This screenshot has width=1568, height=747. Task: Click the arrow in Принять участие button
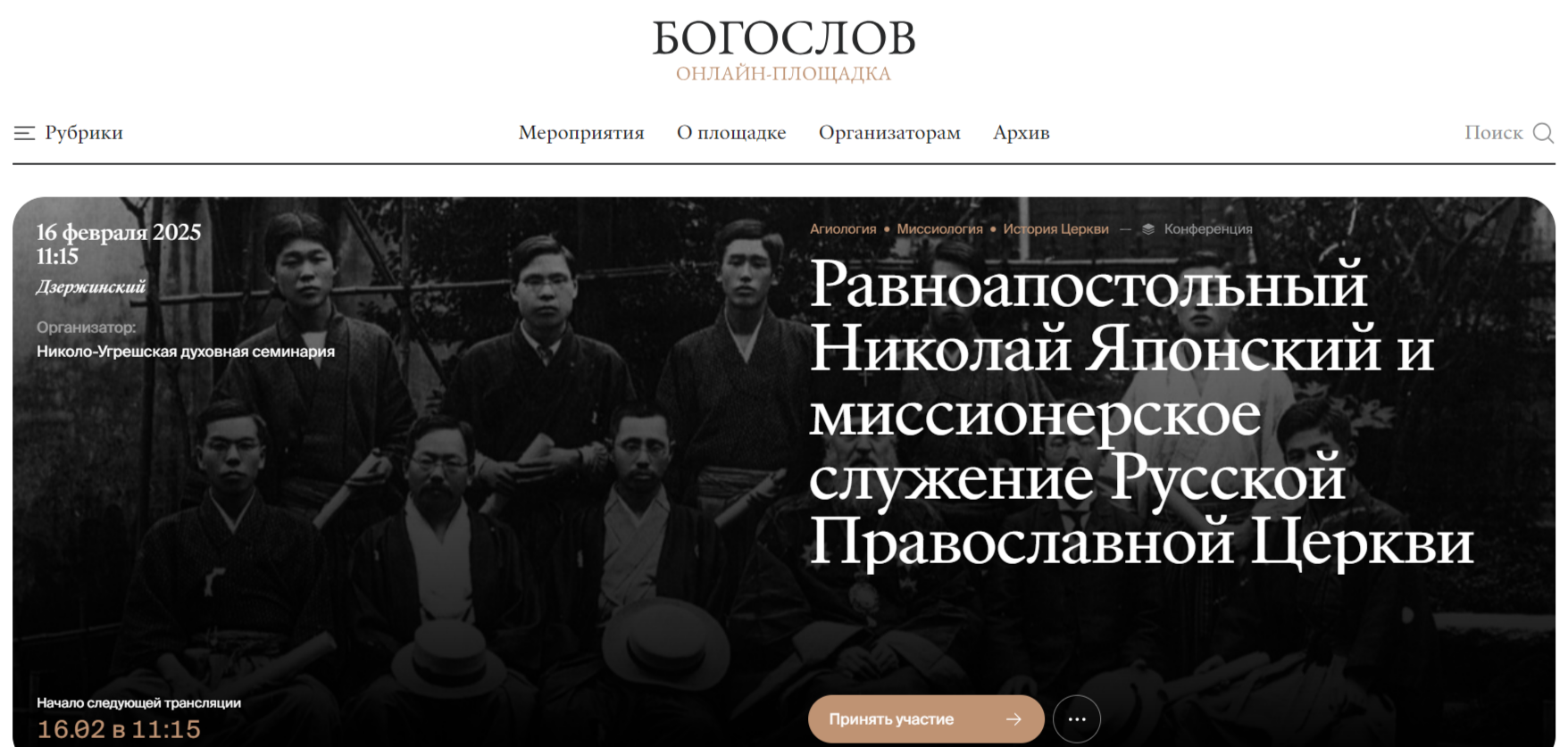click(1013, 719)
